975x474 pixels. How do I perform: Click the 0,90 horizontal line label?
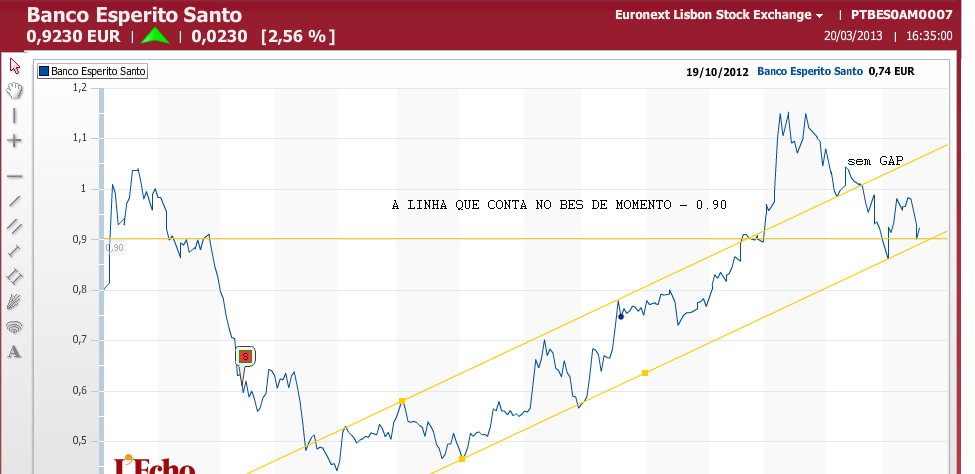click(114, 248)
